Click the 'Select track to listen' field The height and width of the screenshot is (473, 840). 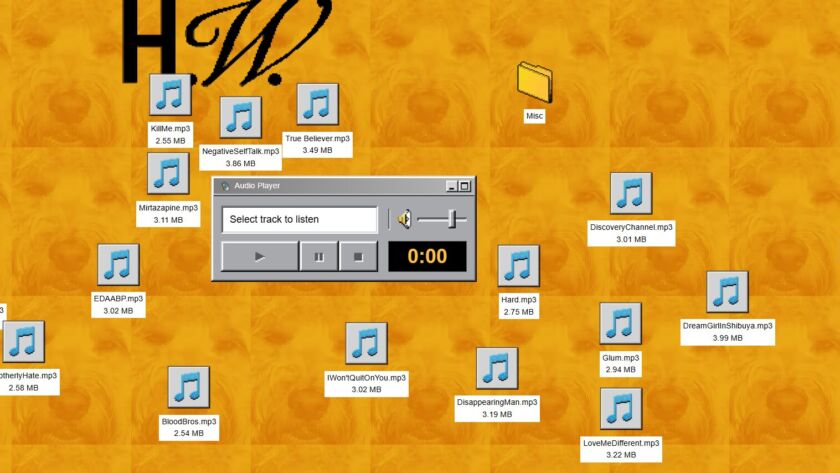click(299, 219)
